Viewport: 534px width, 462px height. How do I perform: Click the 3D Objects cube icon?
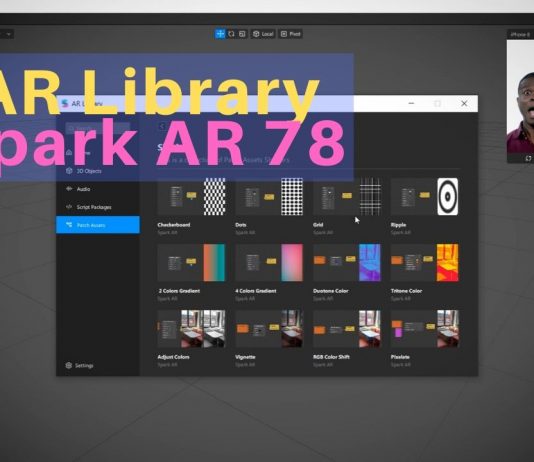[69, 171]
